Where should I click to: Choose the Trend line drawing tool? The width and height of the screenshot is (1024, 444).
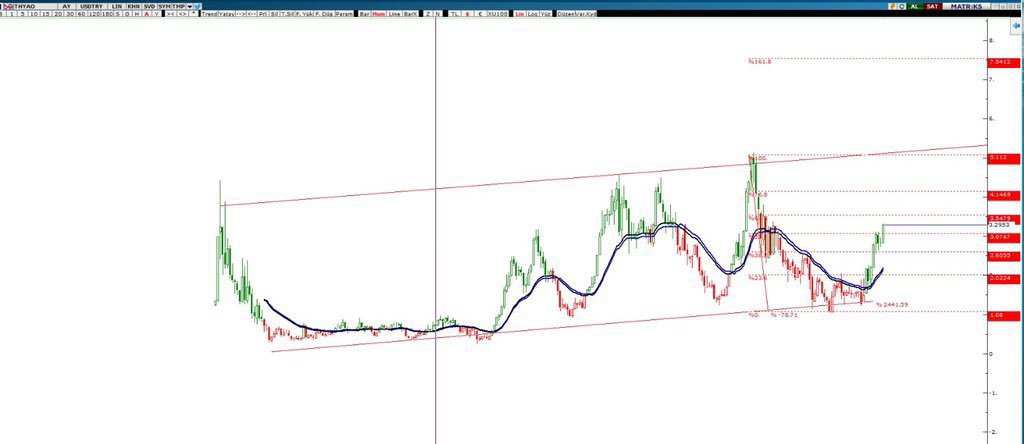(x=209, y=14)
